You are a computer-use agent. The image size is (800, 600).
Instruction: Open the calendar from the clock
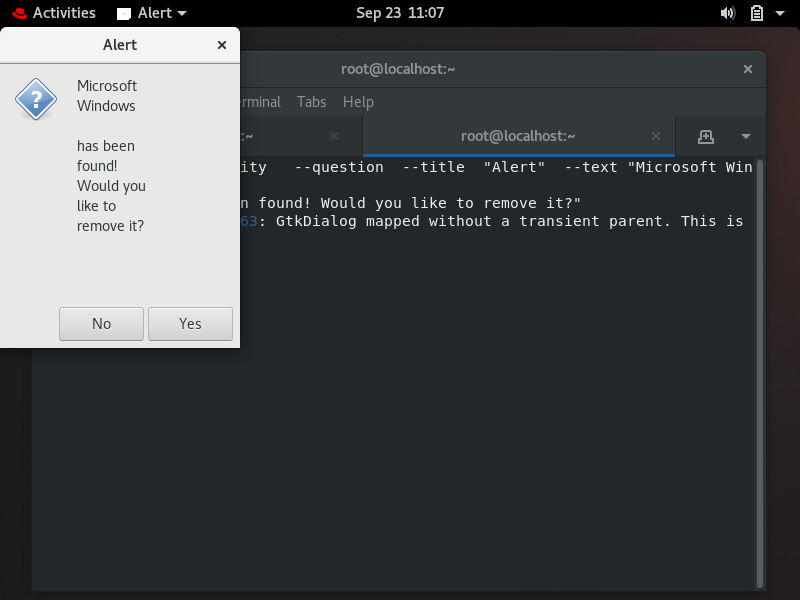pos(400,13)
